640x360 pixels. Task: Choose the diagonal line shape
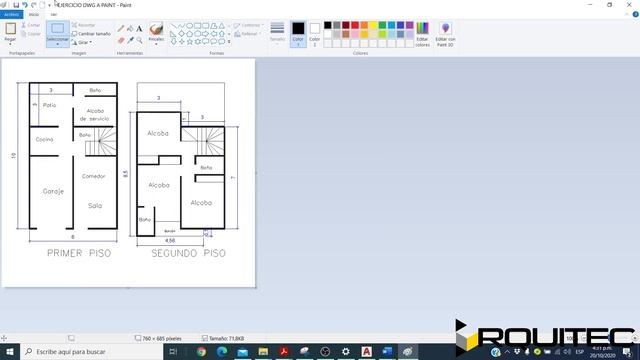(x=173, y=26)
